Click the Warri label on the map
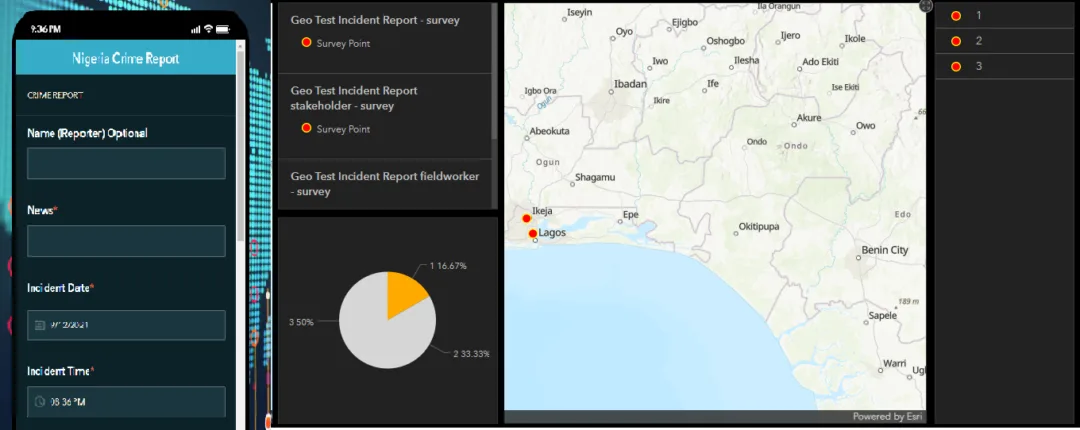 click(894, 363)
